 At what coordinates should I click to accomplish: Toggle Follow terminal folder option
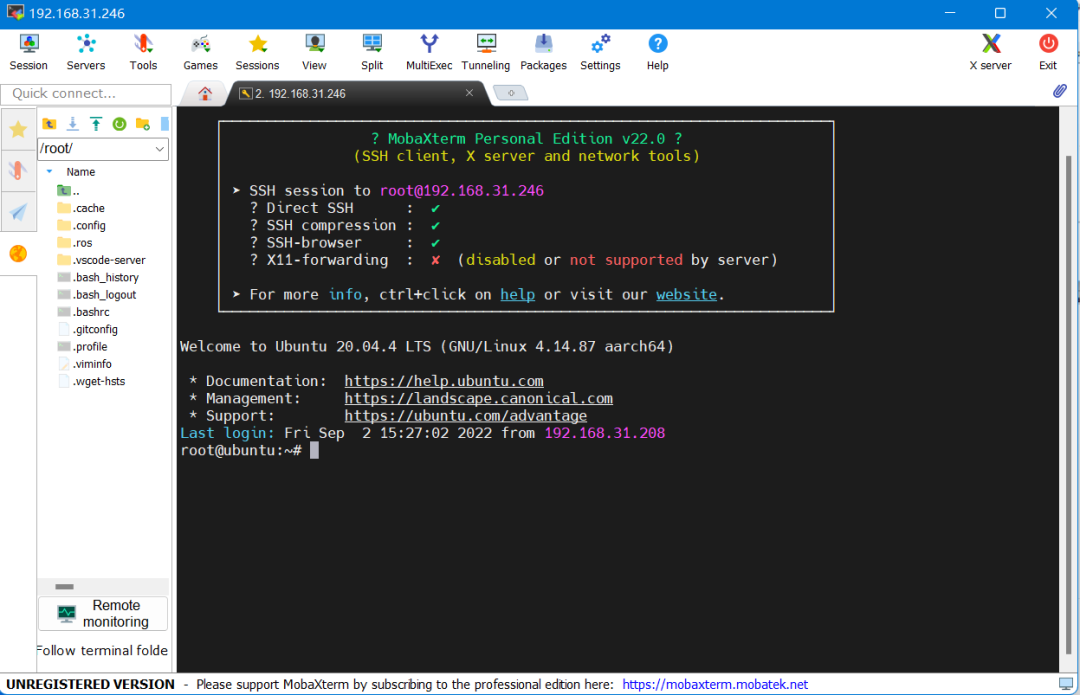[x=103, y=650]
